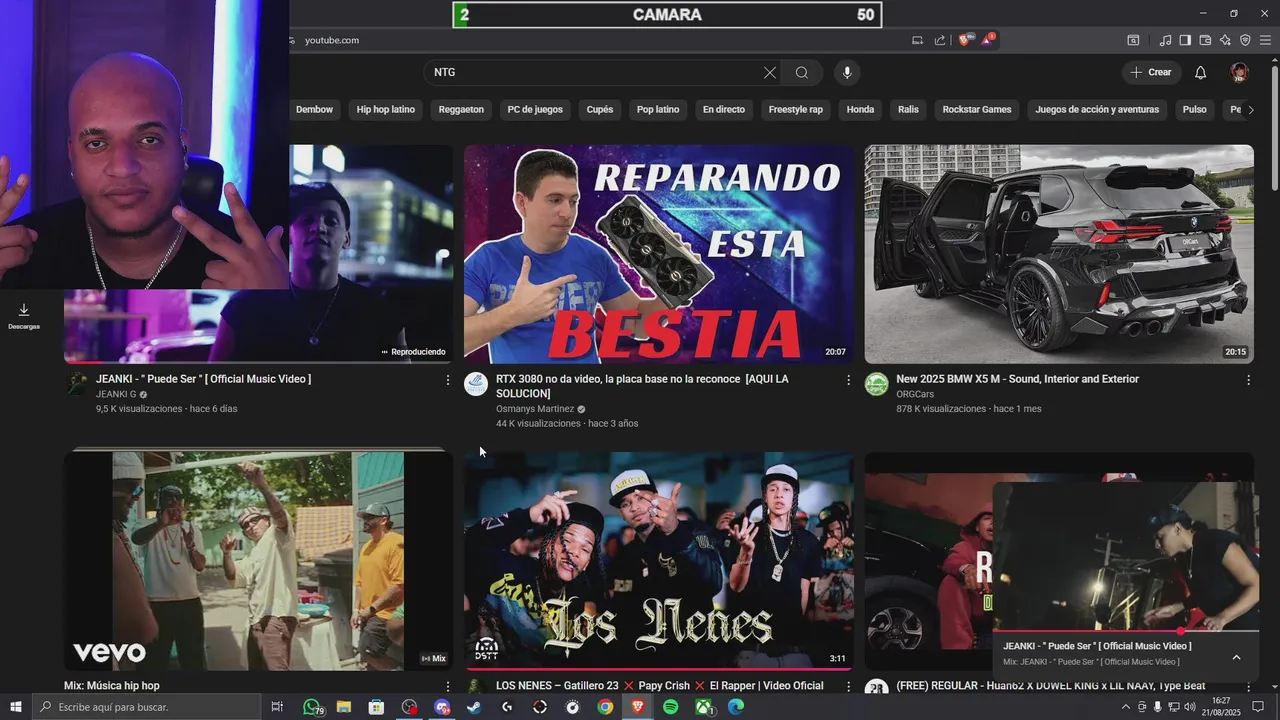Open New 2025 BMW X5 M title link
This screenshot has height=720, width=1280.
pyautogui.click(x=1017, y=379)
